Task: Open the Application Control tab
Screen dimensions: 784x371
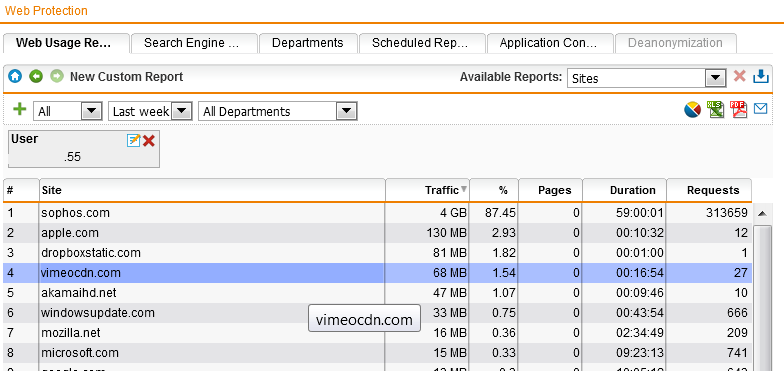Action: click(550, 43)
